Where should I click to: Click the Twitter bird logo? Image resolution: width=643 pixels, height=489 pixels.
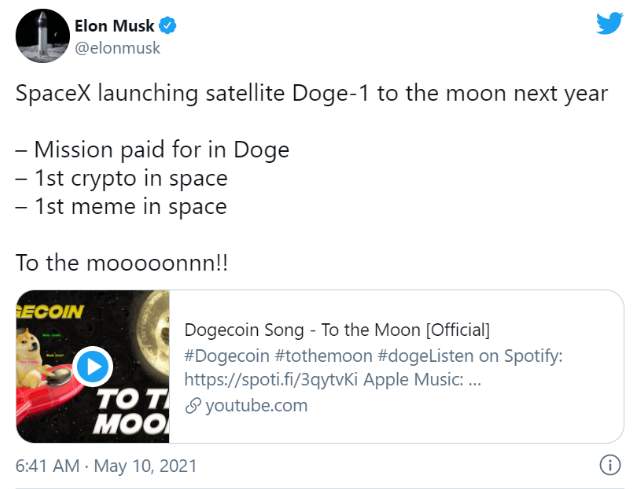[x=609, y=25]
